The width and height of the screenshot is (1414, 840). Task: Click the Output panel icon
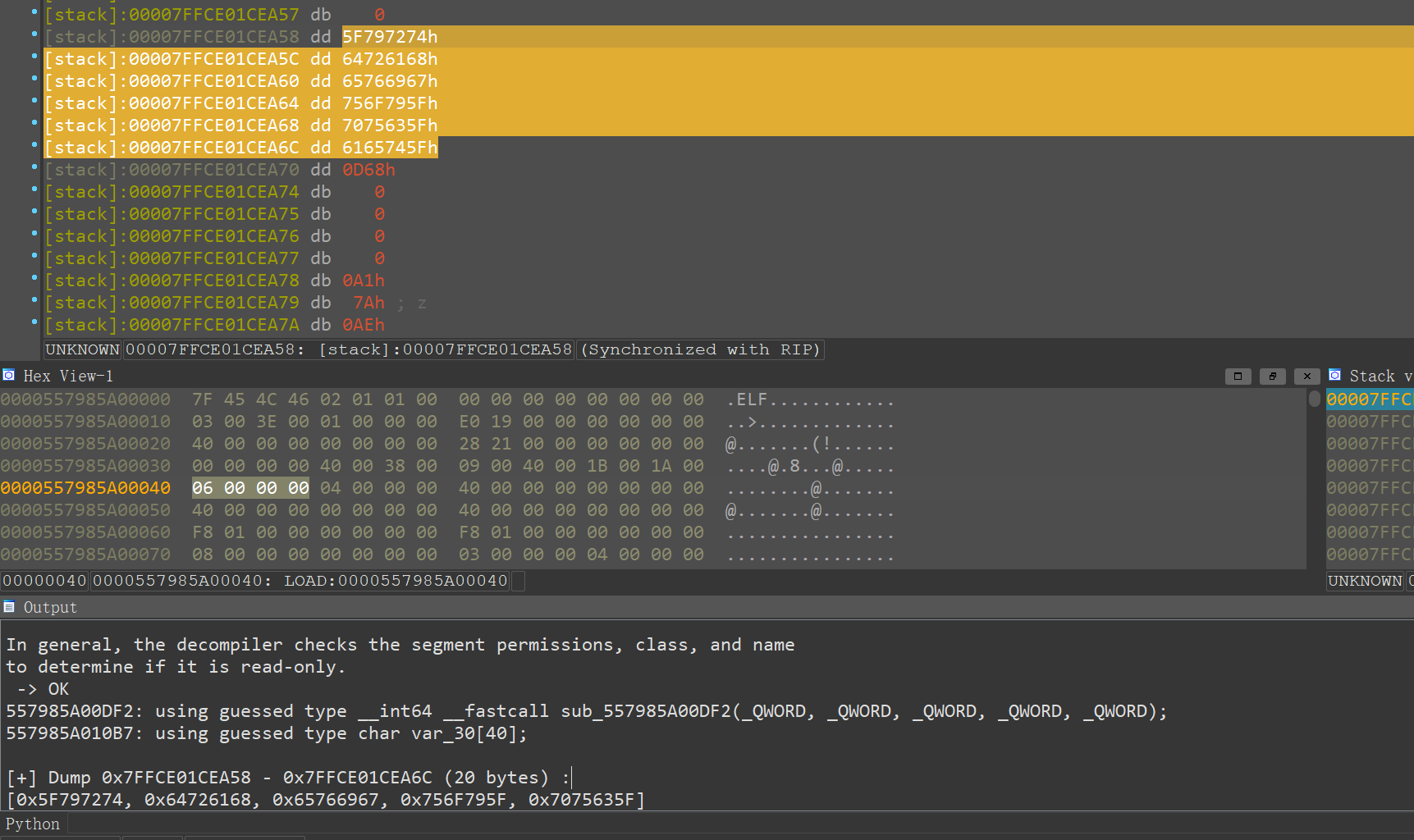pos(9,607)
